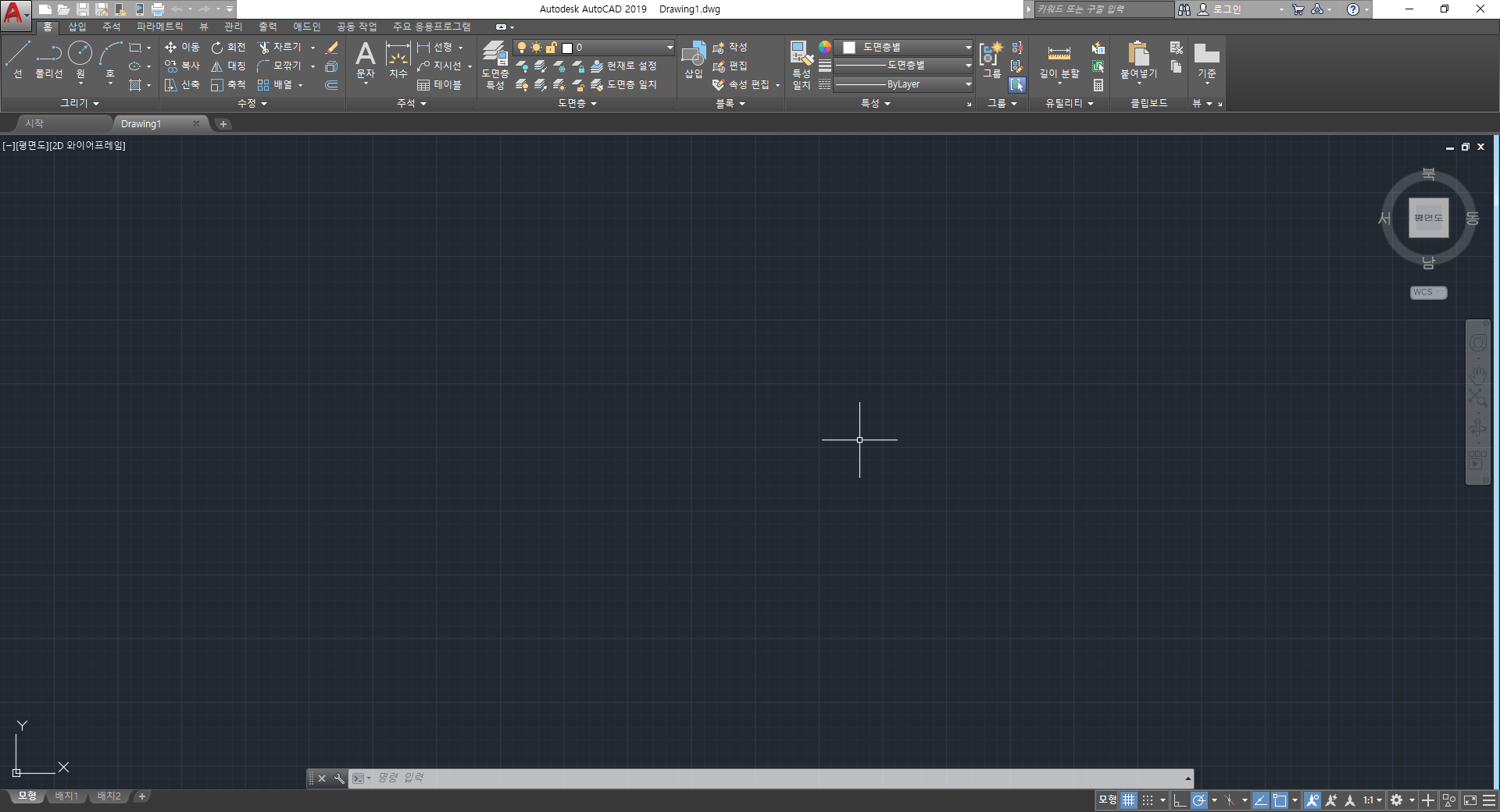Toggle ortho mode in status bar
This screenshot has height=812, width=1500.
1180,800
